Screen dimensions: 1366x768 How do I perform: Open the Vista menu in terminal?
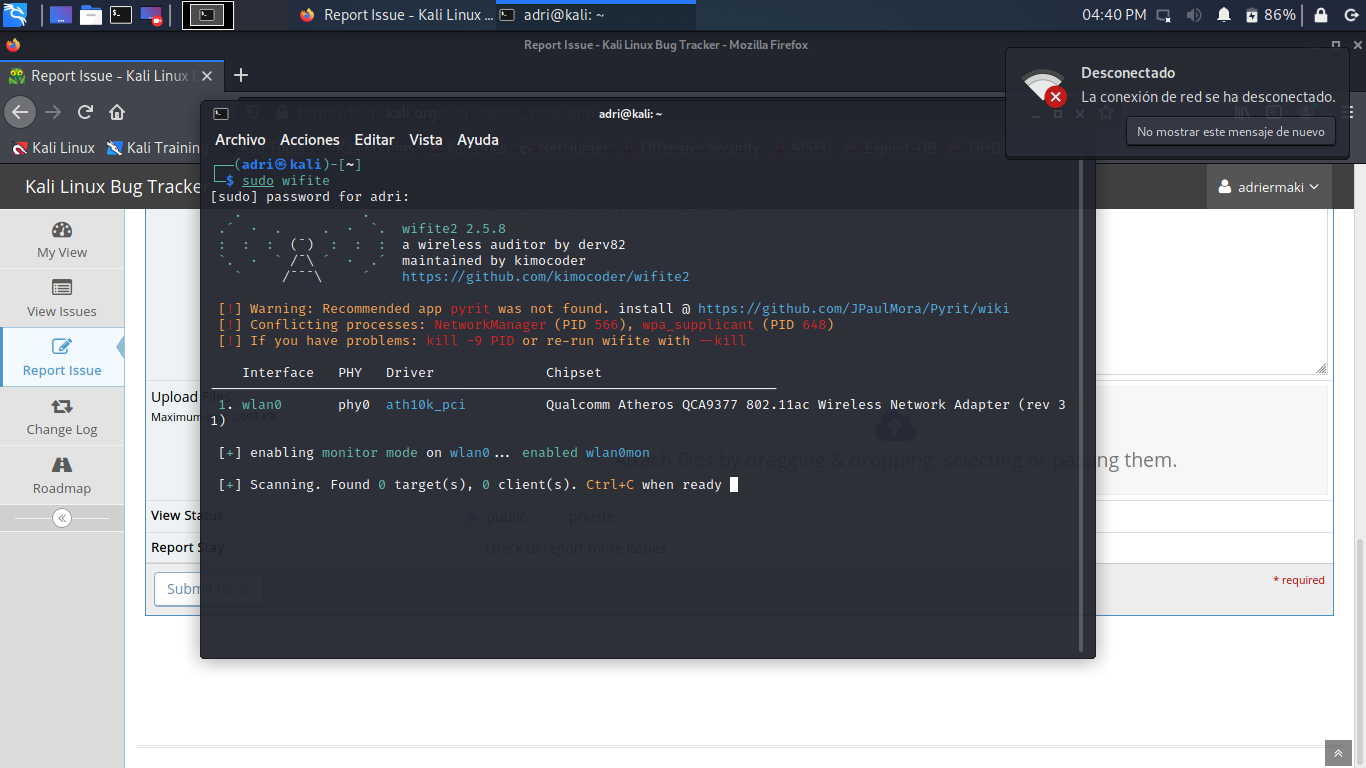pos(425,140)
